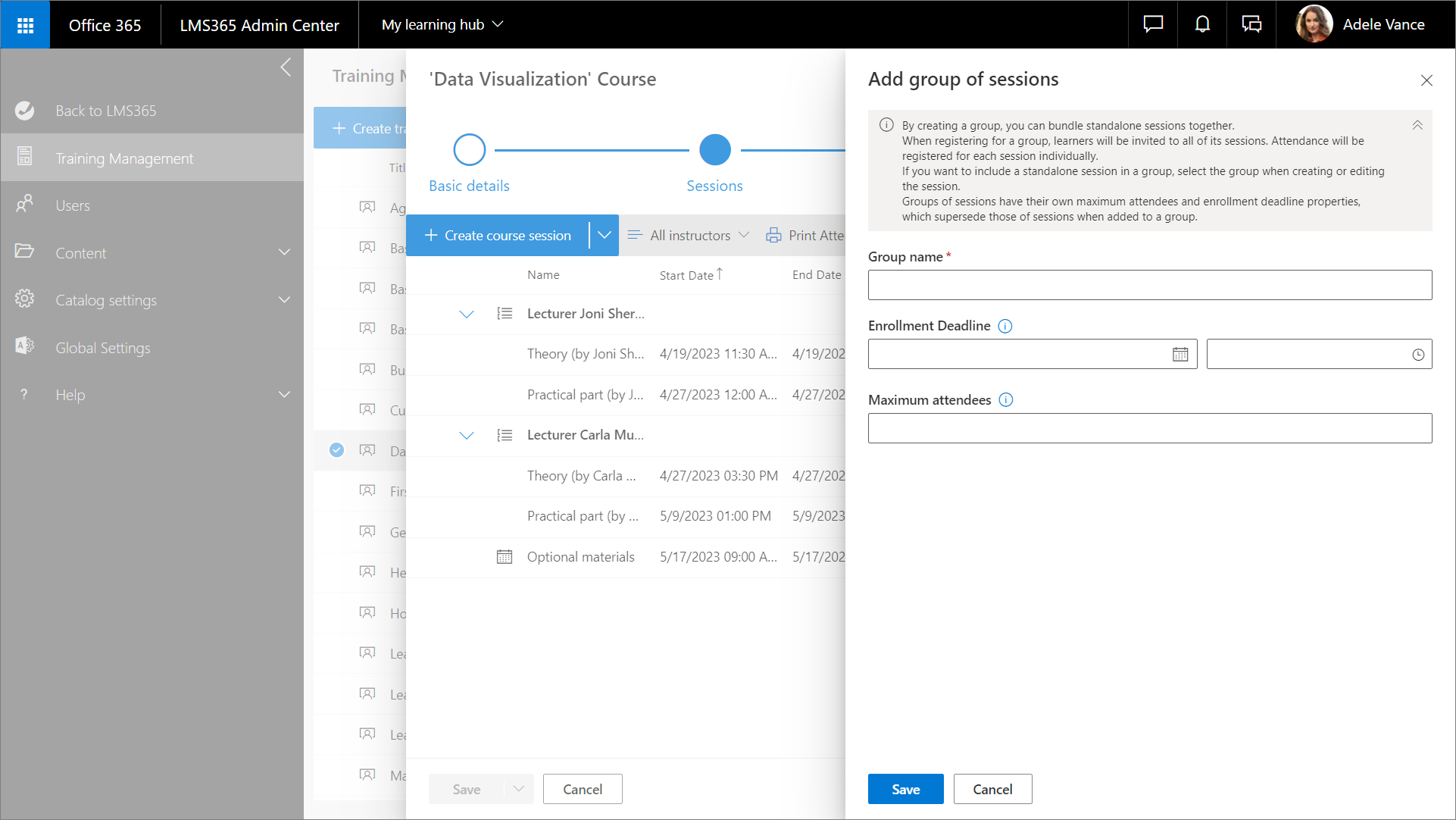Image resolution: width=1456 pixels, height=820 pixels.
Task: Open the My learning hub menu
Action: (x=442, y=24)
